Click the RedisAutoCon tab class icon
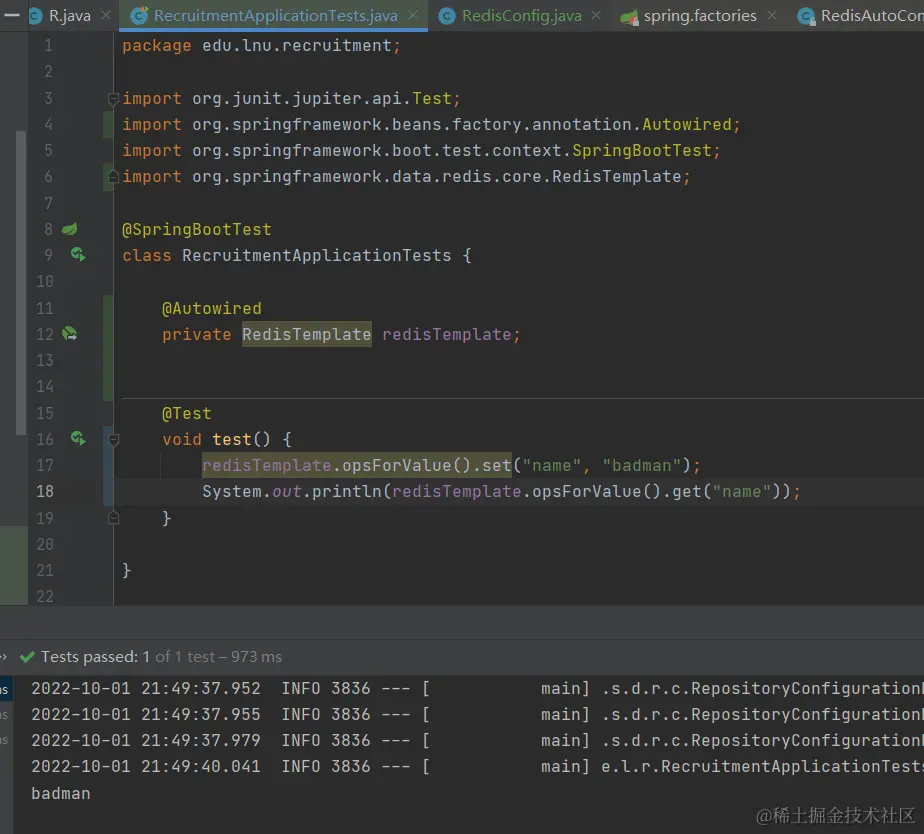 806,17
